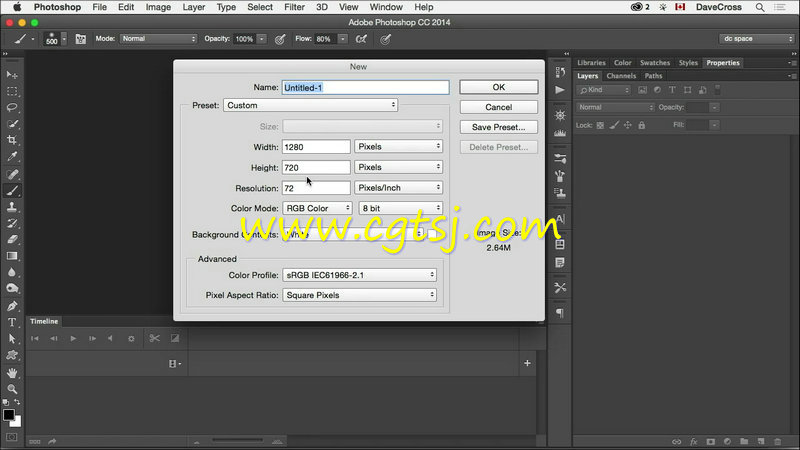800x450 pixels.
Task: Click Cancel in the New dialog
Action: point(498,107)
